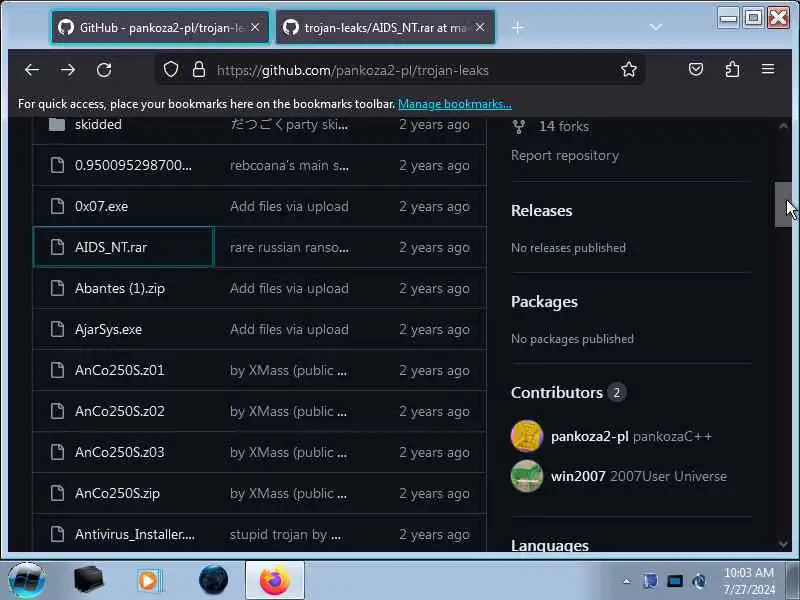Open Firefox application hamburger menu
This screenshot has height=600, width=800.
coord(768,69)
